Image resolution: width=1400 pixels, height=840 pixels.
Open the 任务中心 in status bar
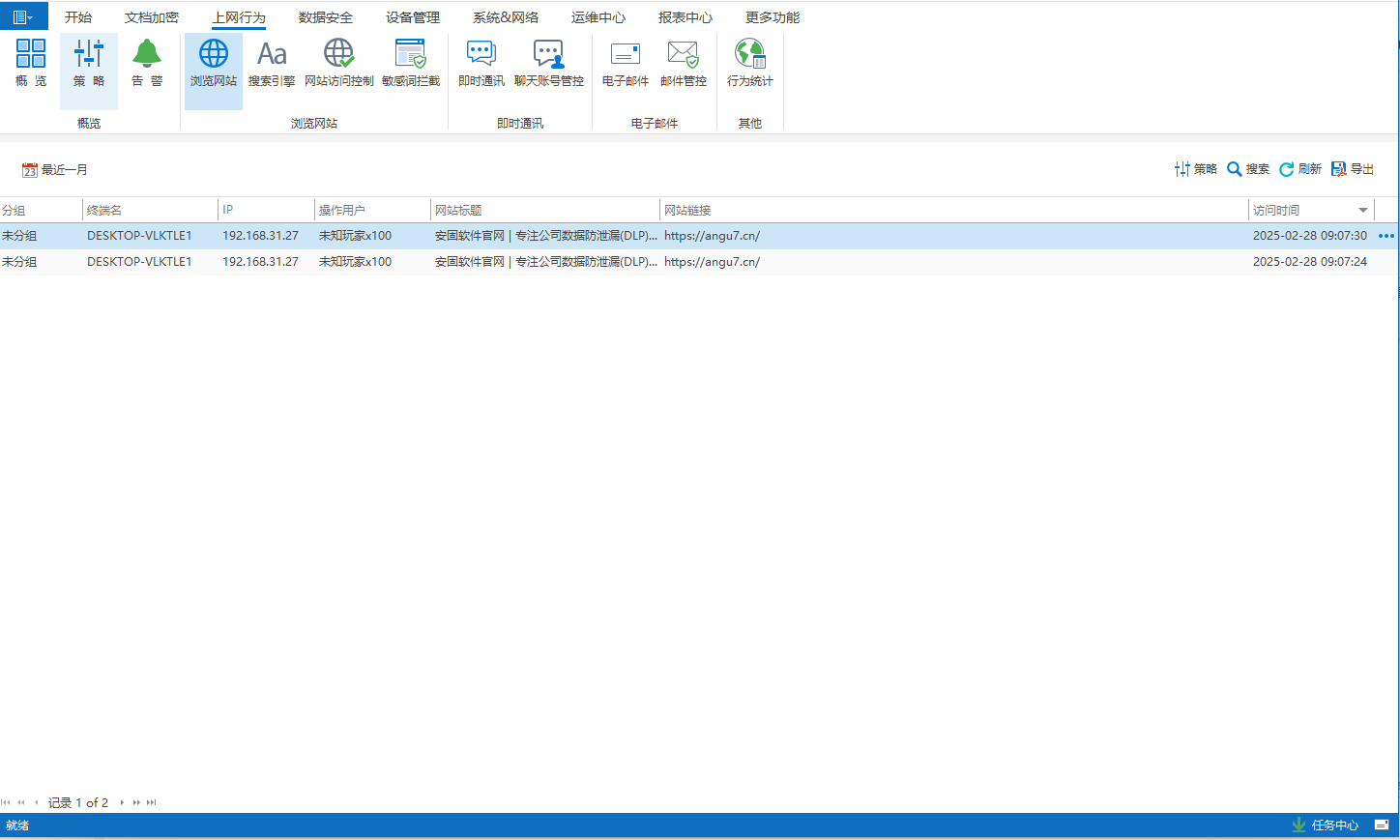coord(1326,825)
